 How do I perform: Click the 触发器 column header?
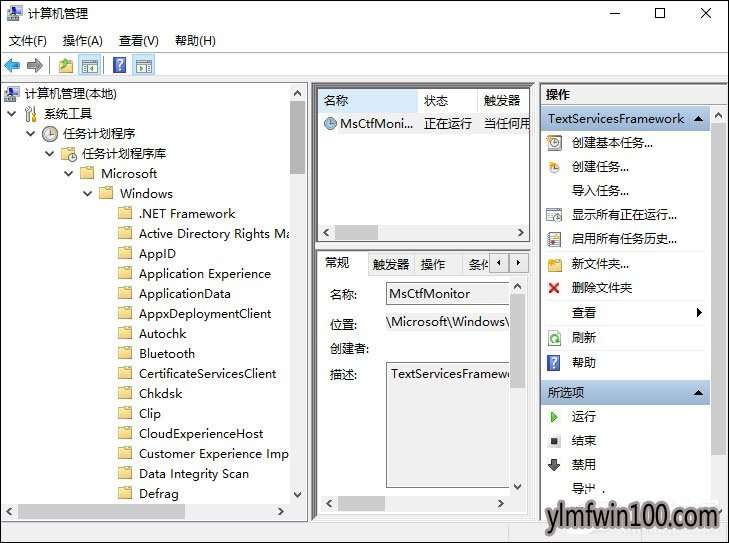click(x=504, y=100)
